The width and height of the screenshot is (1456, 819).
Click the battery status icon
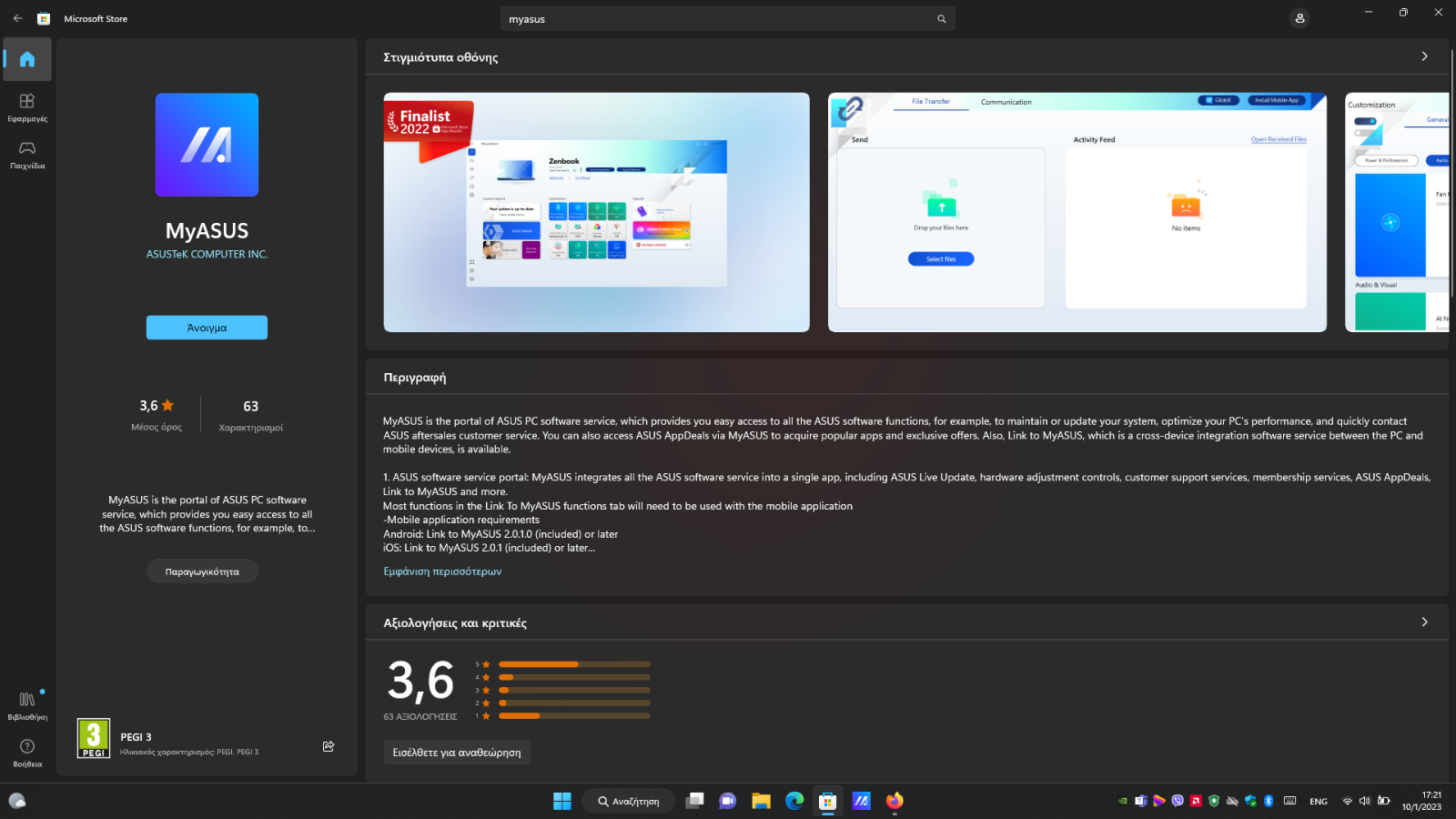(1383, 801)
